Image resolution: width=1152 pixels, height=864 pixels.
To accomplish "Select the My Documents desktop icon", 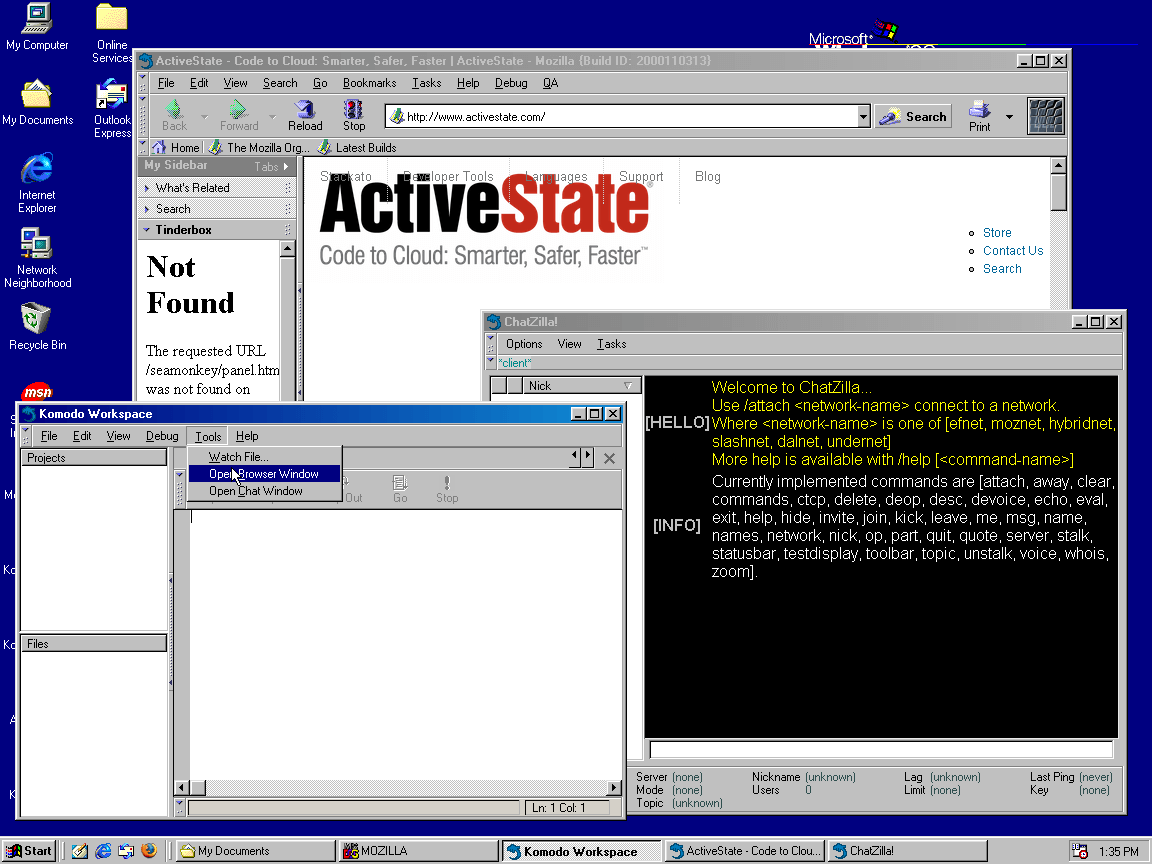I will point(37,102).
